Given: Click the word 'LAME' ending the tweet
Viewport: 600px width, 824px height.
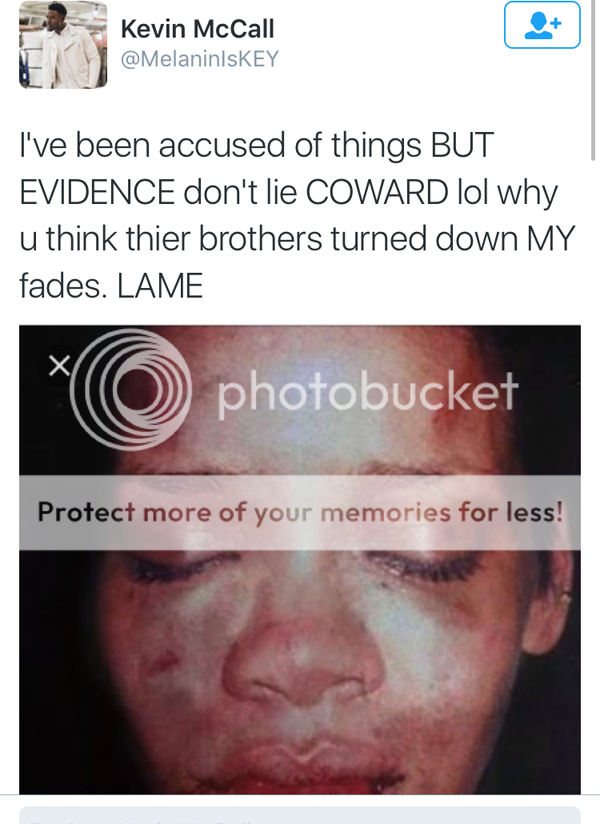Looking at the screenshot, I should tap(160, 286).
